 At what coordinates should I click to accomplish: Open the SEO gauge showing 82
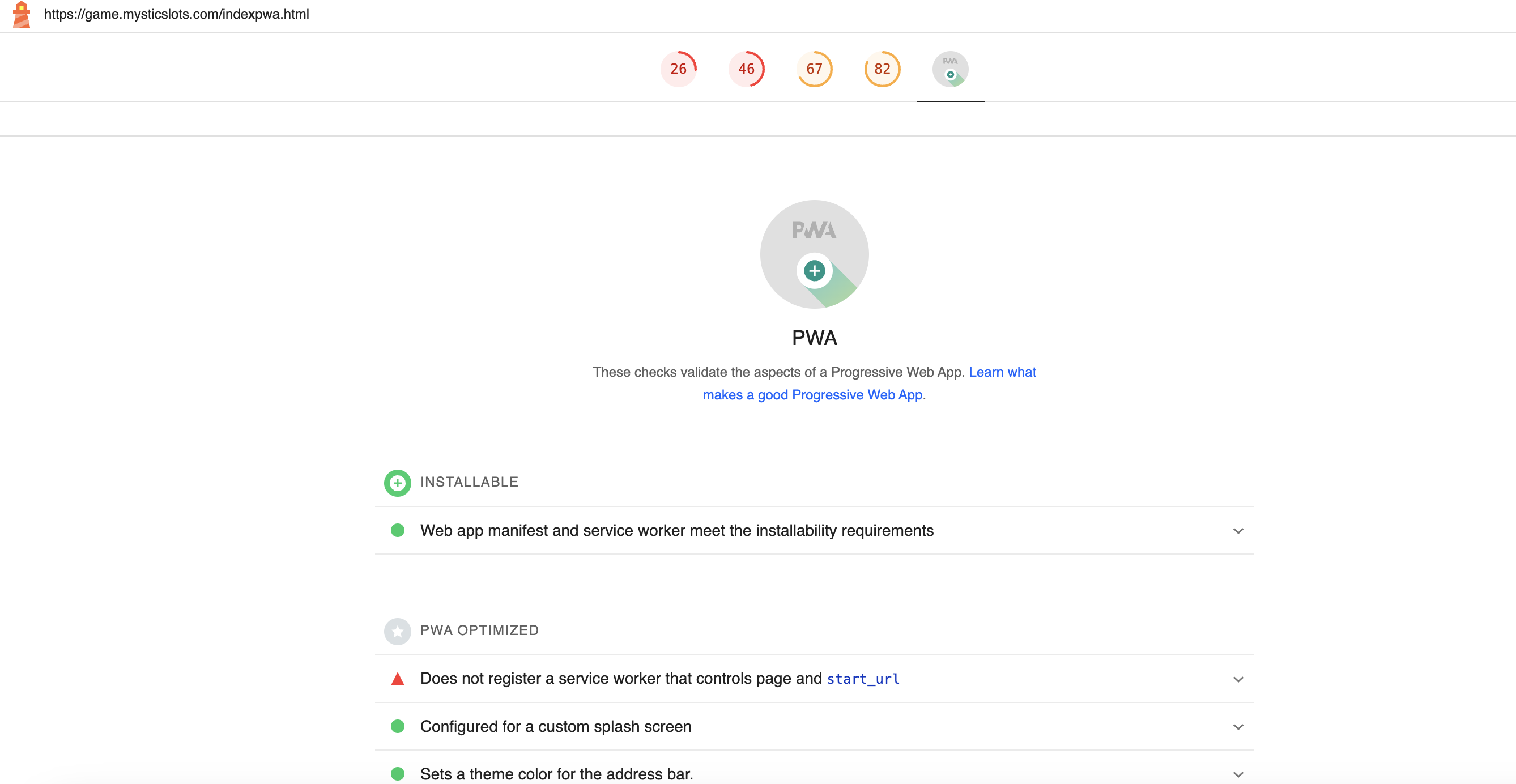[x=882, y=69]
